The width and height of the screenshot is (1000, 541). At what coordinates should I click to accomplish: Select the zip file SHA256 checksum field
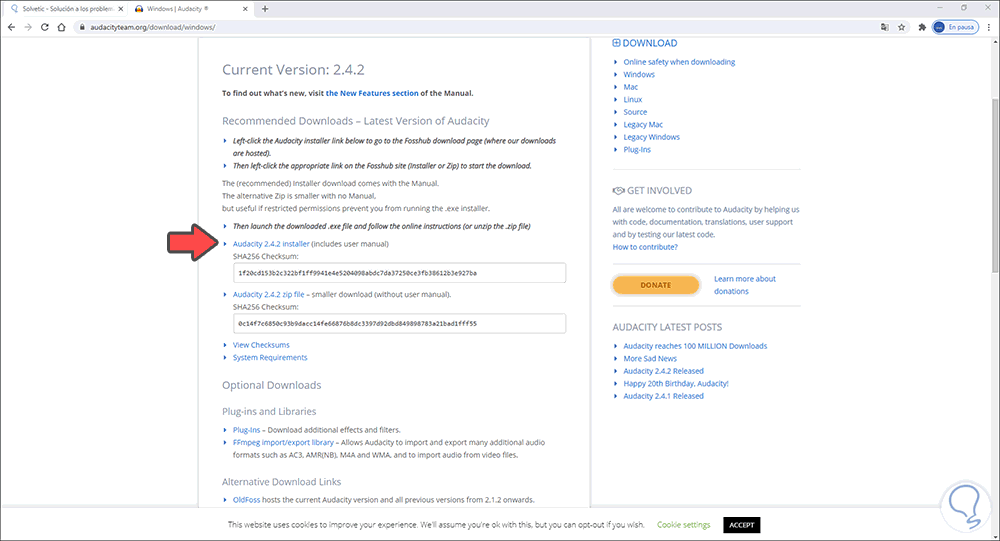click(x=399, y=323)
